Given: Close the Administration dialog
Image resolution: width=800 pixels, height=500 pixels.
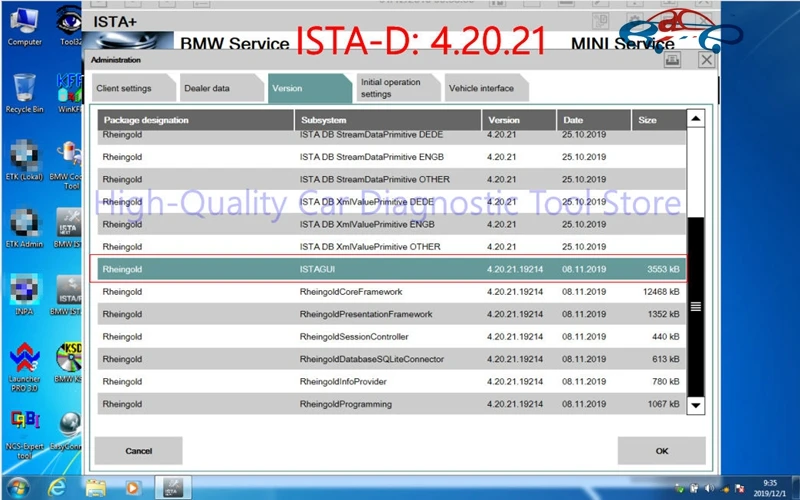Looking at the screenshot, I should (x=707, y=60).
